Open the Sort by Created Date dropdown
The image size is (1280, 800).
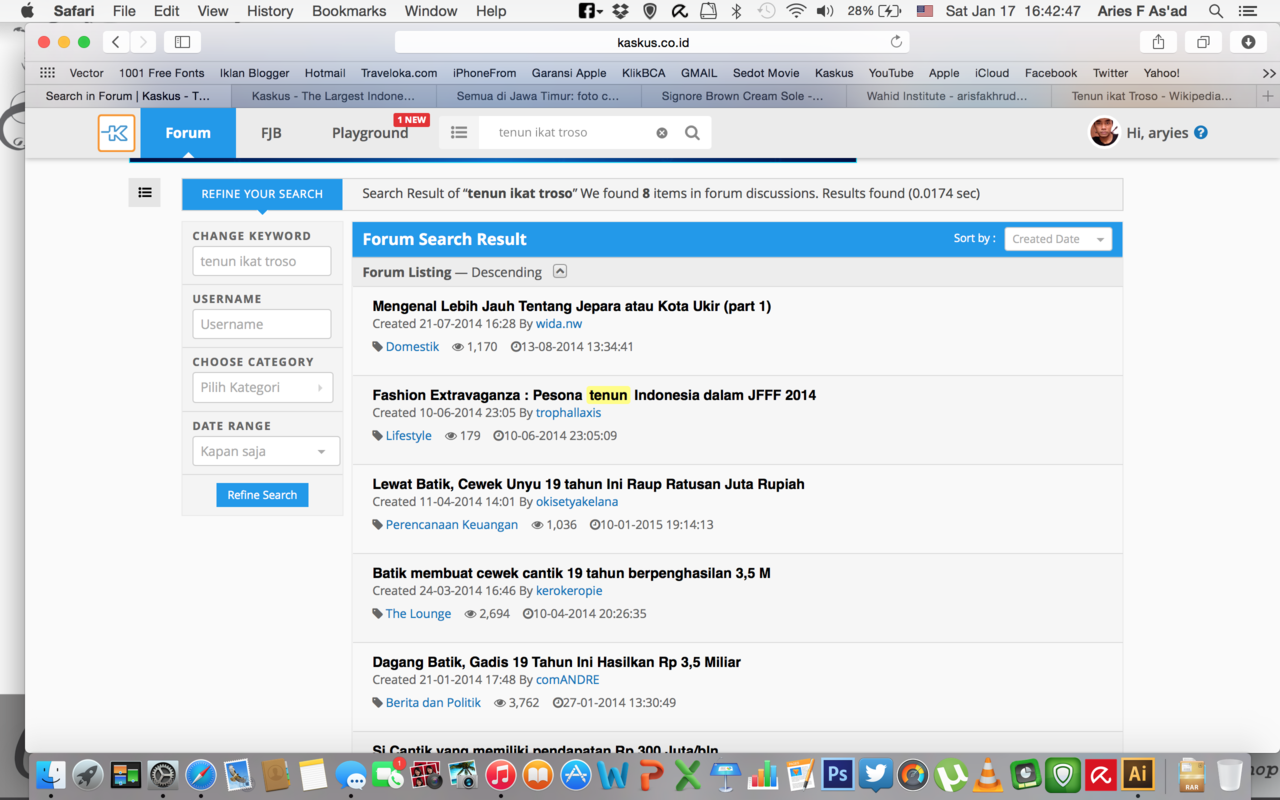coord(1058,239)
